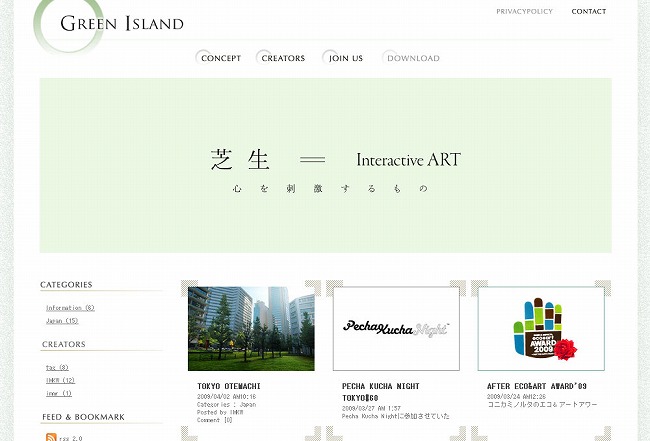The width and height of the screenshot is (650, 441).
Task: Navigate to the Join Us page
Action: point(346,58)
